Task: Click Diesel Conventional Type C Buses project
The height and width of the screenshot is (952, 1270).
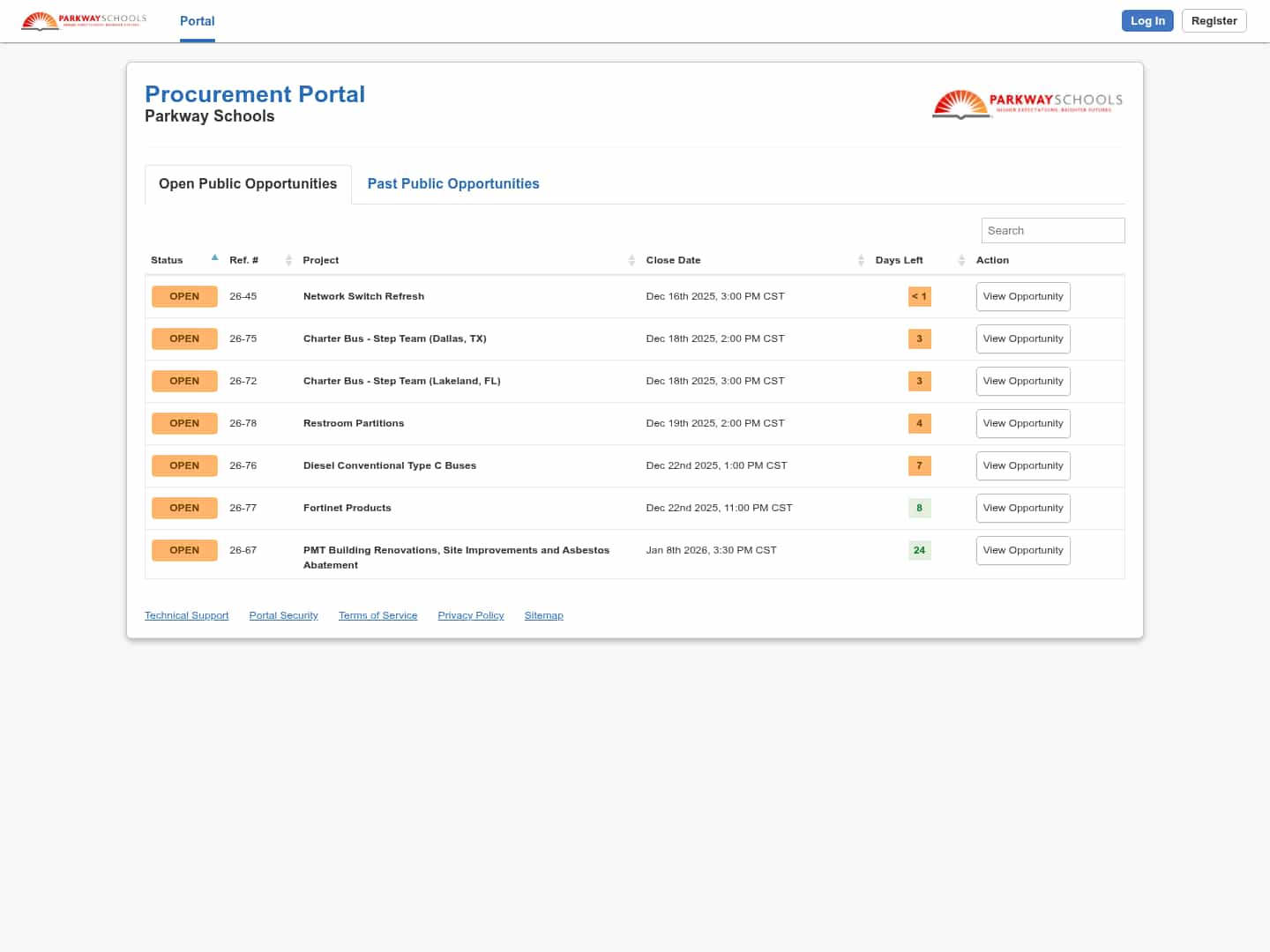Action: tap(389, 465)
